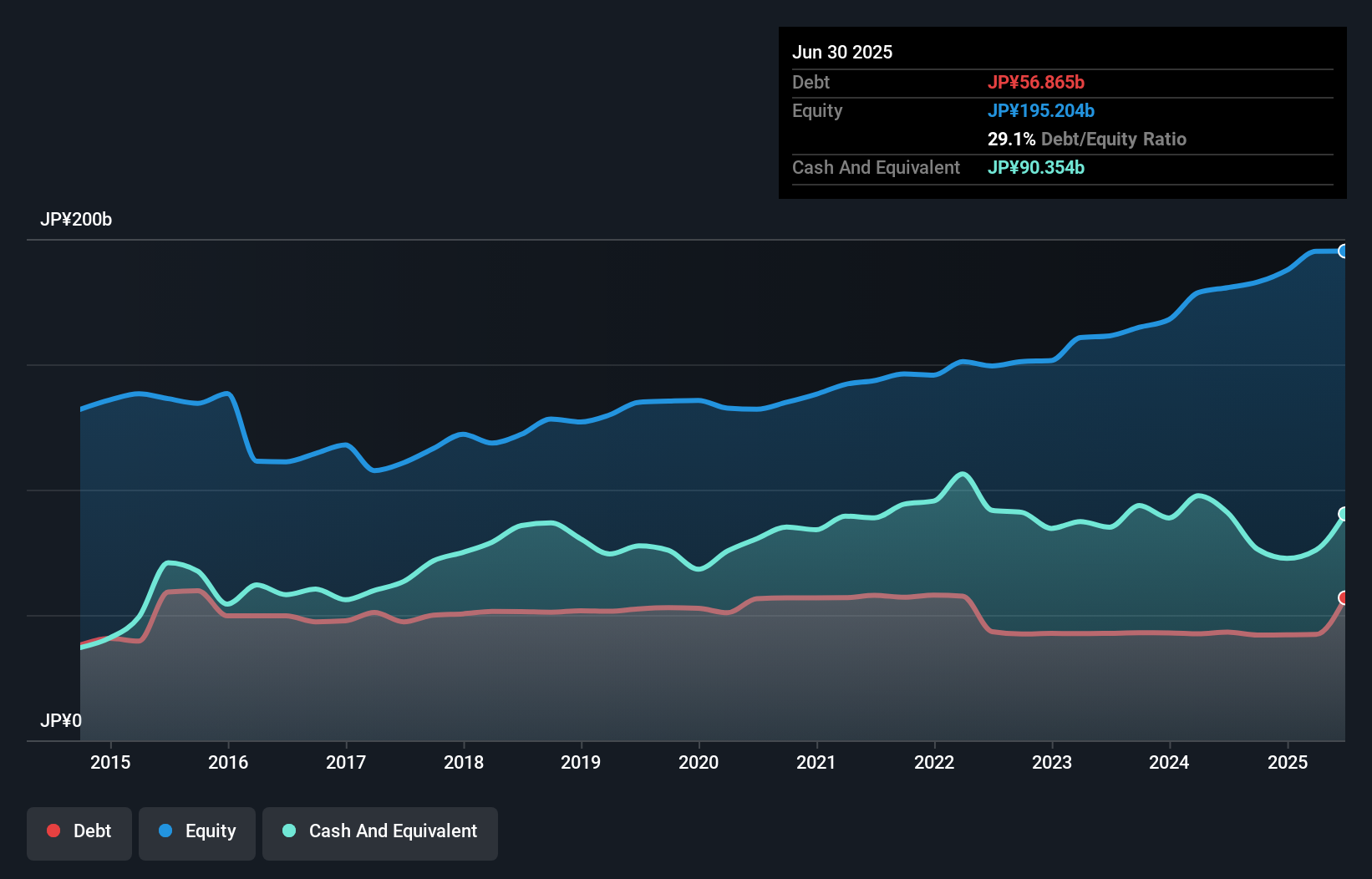Click the red Debt value JP¥56.865b
This screenshot has width=1372, height=879.
click(x=1037, y=82)
